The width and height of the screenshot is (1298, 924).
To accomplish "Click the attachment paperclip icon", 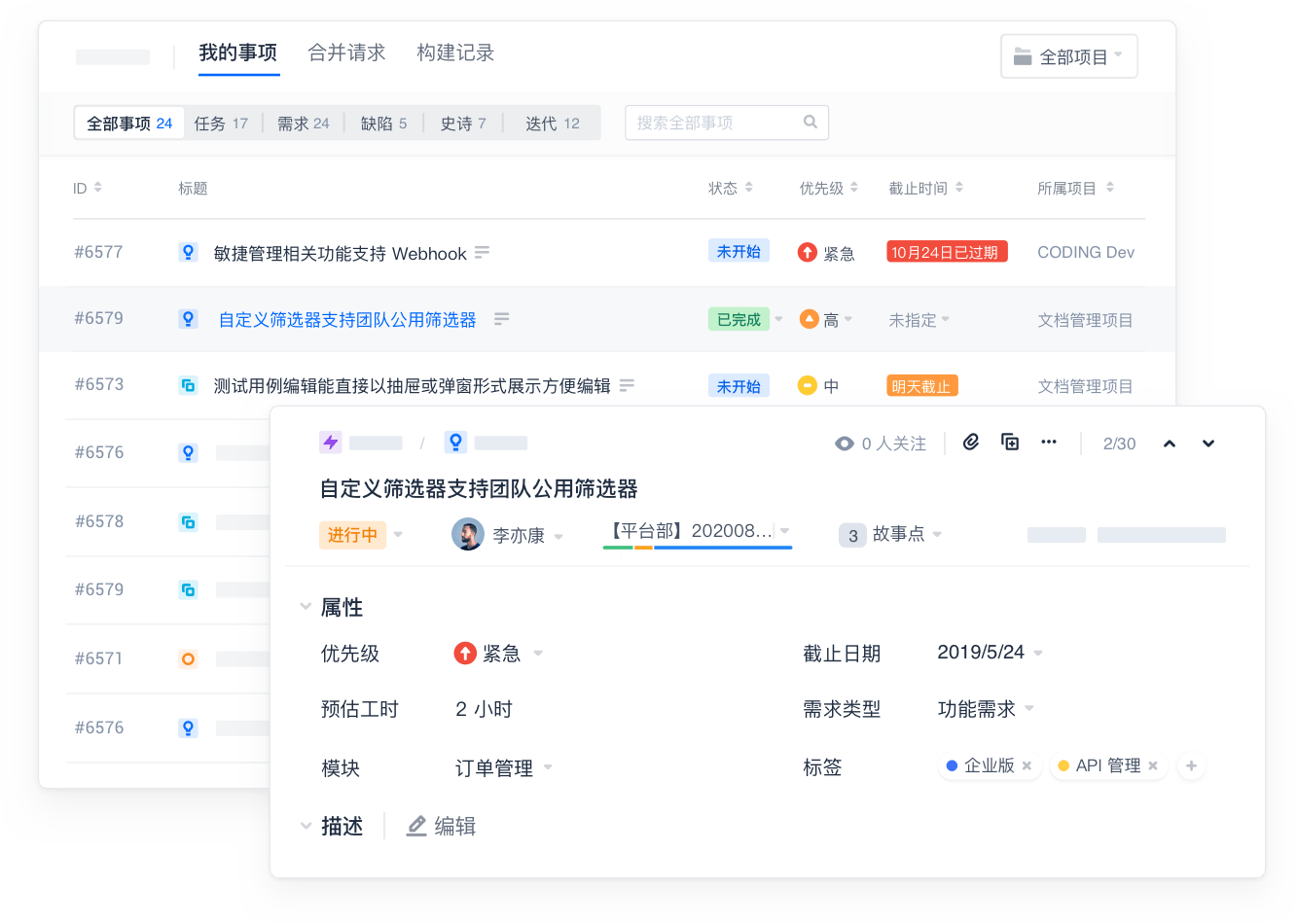I will (x=970, y=443).
